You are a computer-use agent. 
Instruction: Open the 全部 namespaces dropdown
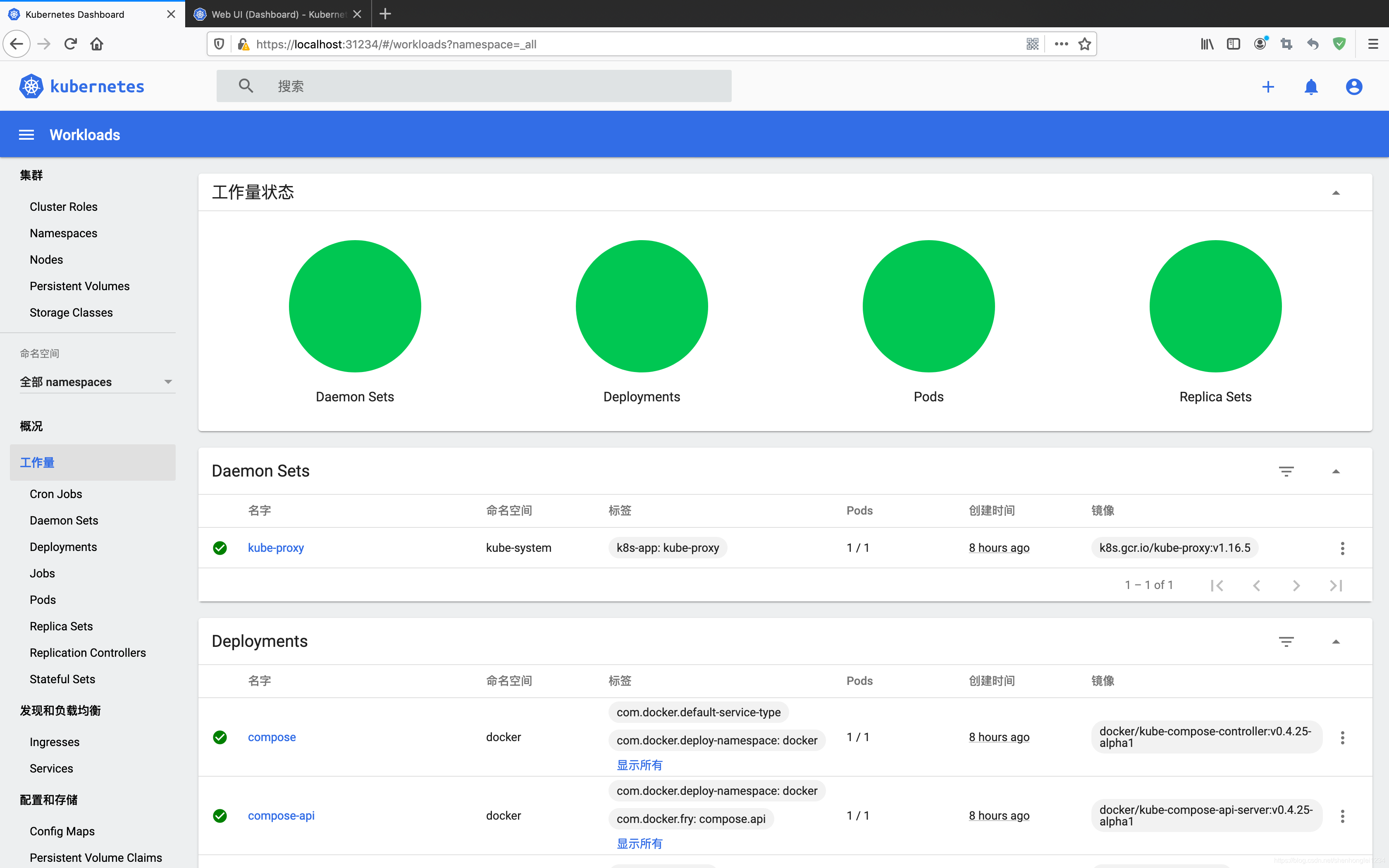[96, 382]
